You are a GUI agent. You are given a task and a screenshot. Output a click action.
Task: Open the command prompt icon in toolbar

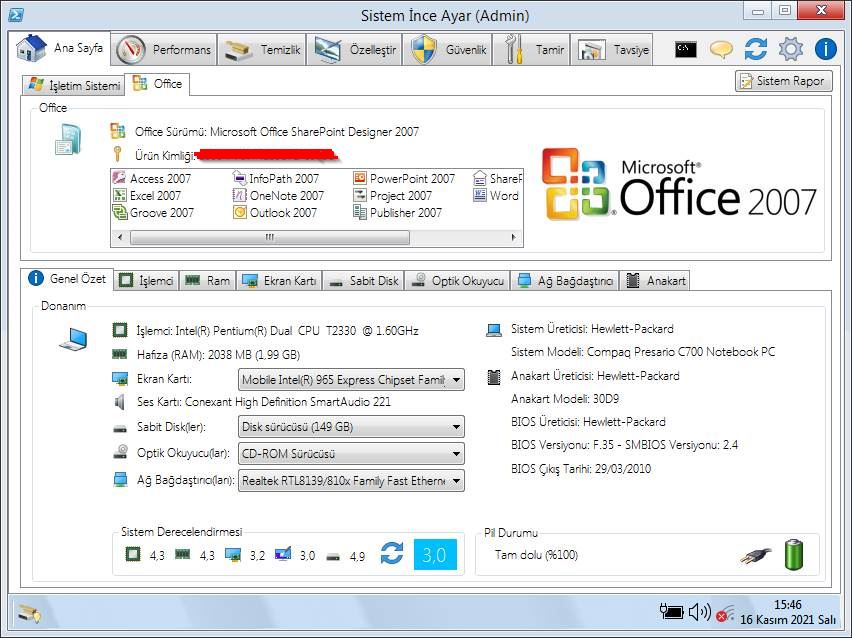pos(685,49)
